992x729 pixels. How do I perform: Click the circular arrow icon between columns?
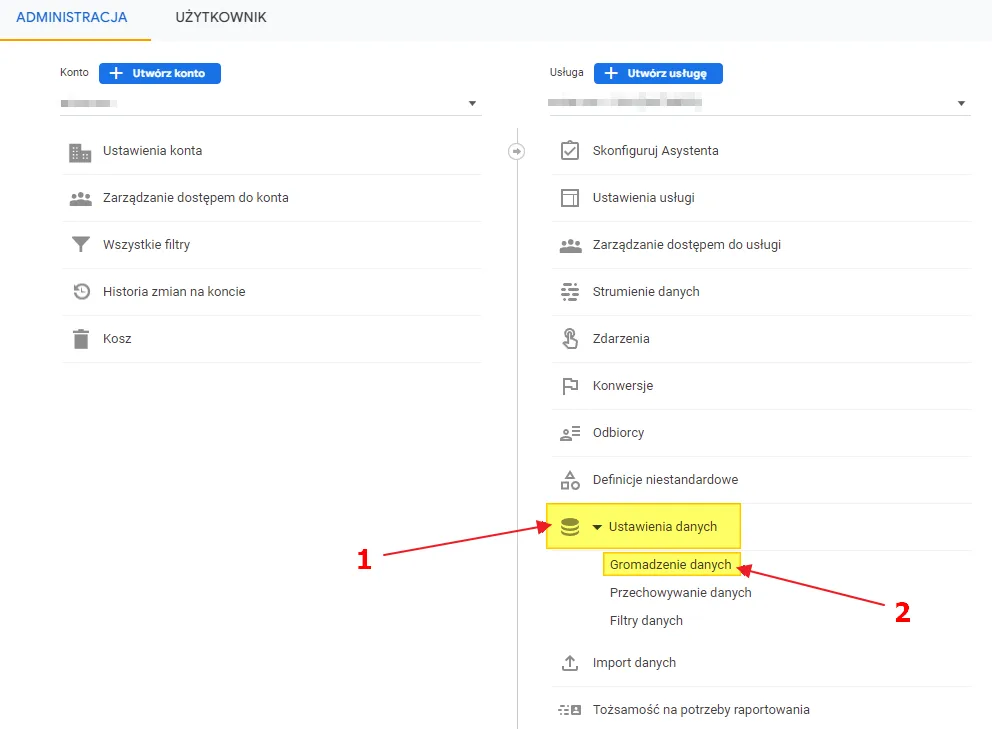point(517,151)
